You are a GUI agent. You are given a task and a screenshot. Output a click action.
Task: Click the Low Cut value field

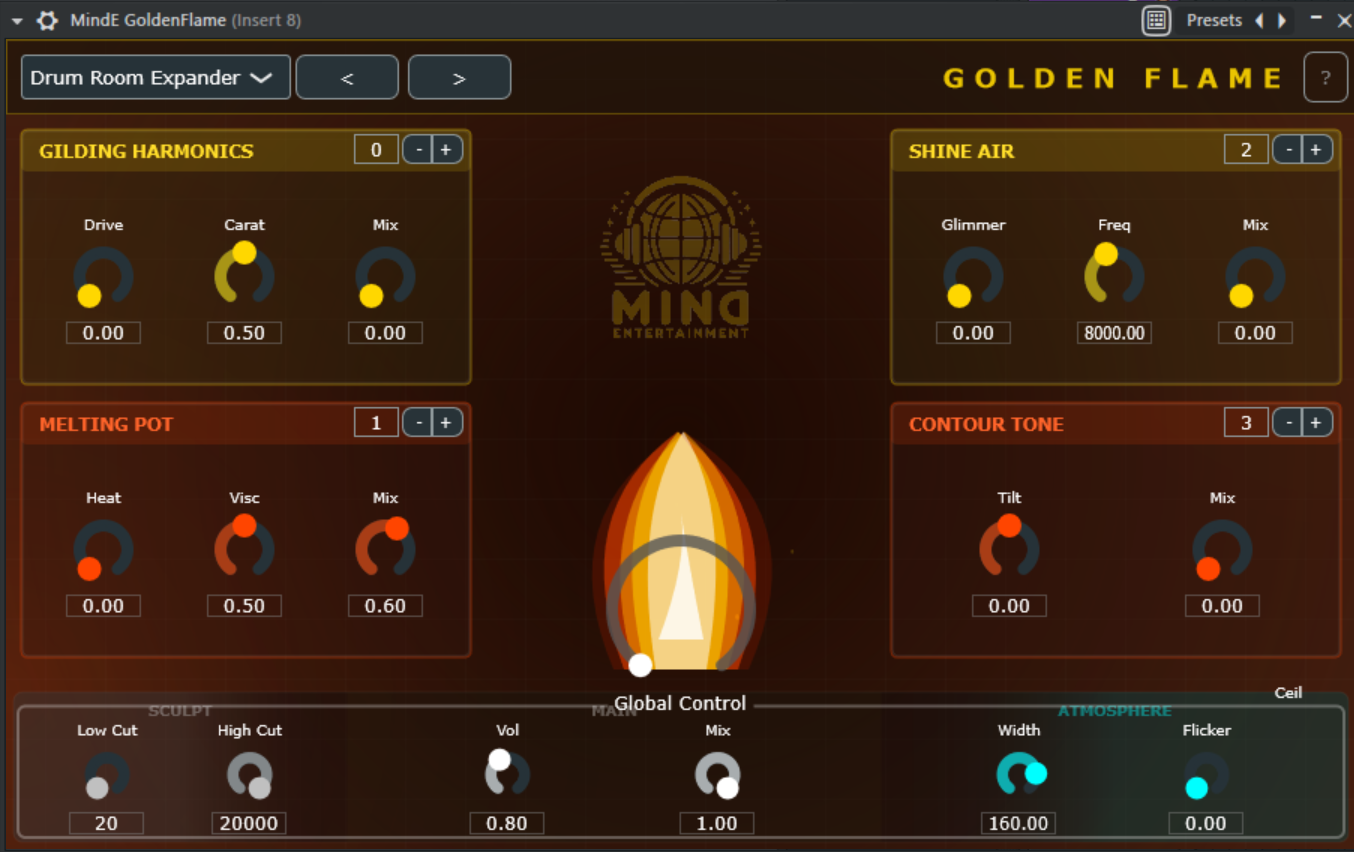(x=106, y=823)
